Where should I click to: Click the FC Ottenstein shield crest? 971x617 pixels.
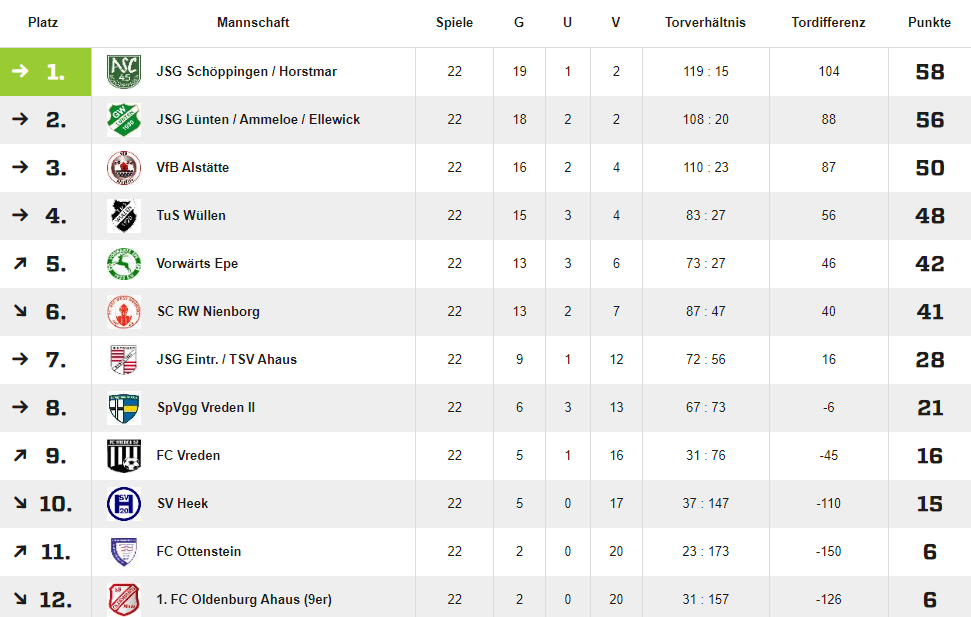124,552
